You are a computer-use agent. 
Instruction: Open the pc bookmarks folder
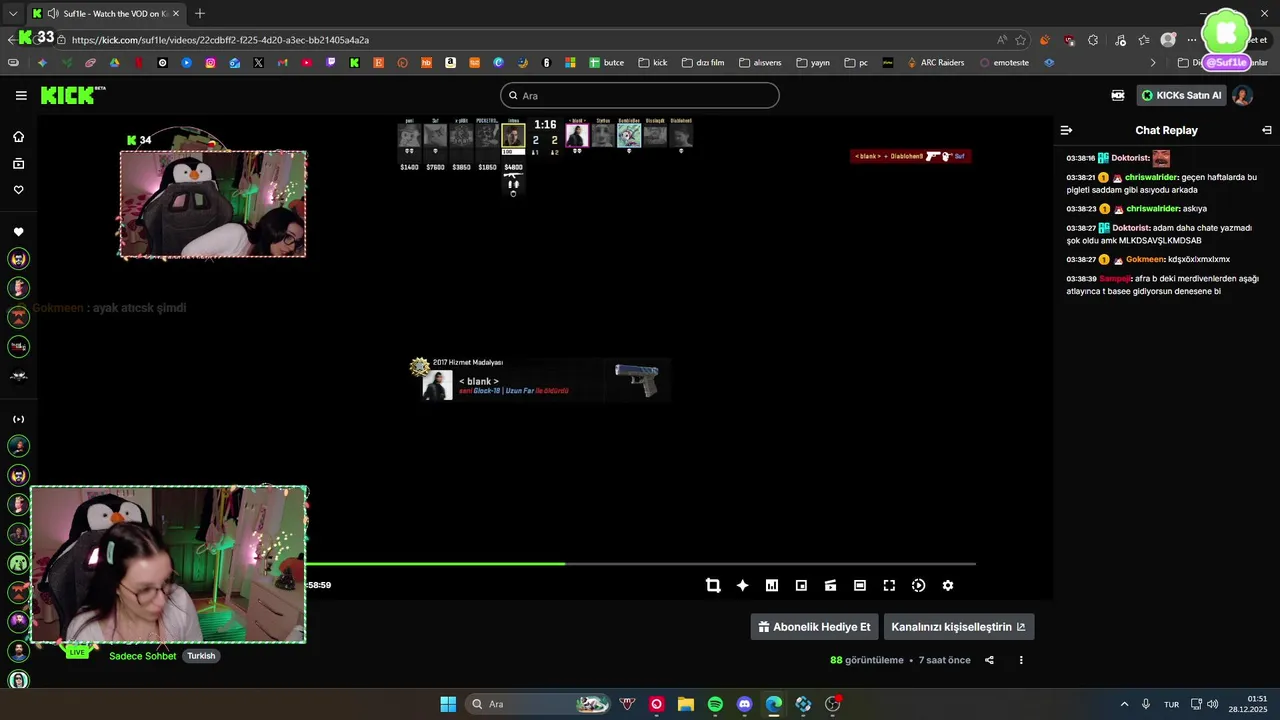click(856, 62)
